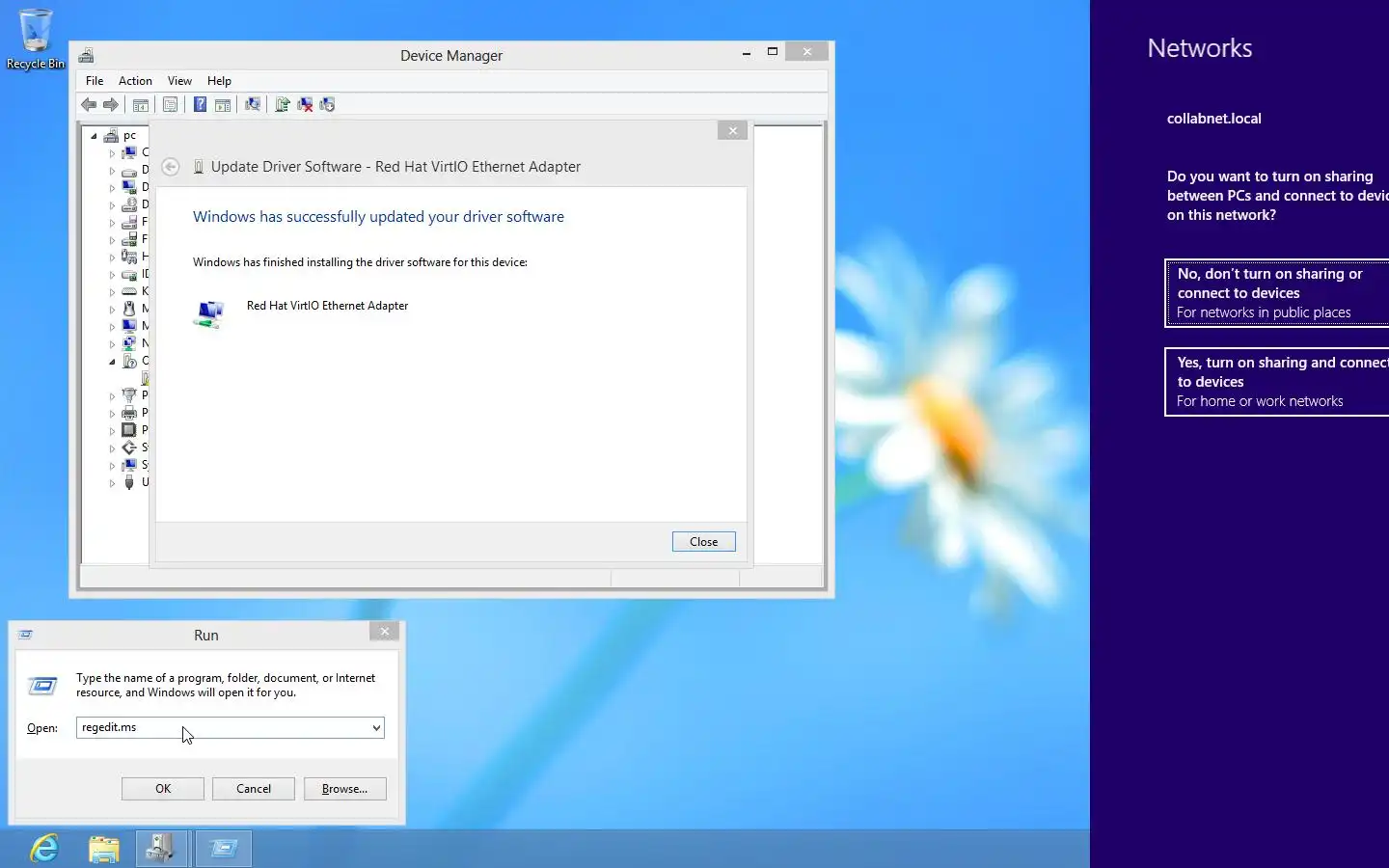Click Update Driver Software green-arrow toolbar icon
This screenshot has height=868, width=1389.
pyautogui.click(x=283, y=104)
